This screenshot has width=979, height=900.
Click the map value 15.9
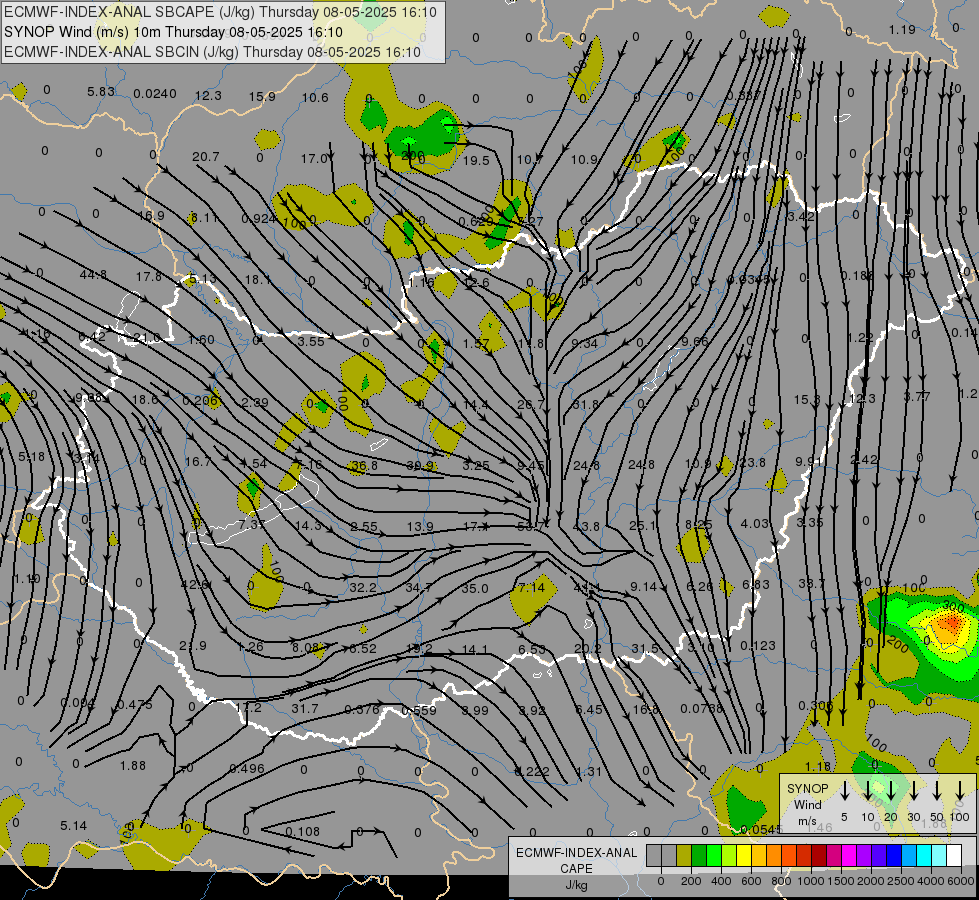(262, 96)
